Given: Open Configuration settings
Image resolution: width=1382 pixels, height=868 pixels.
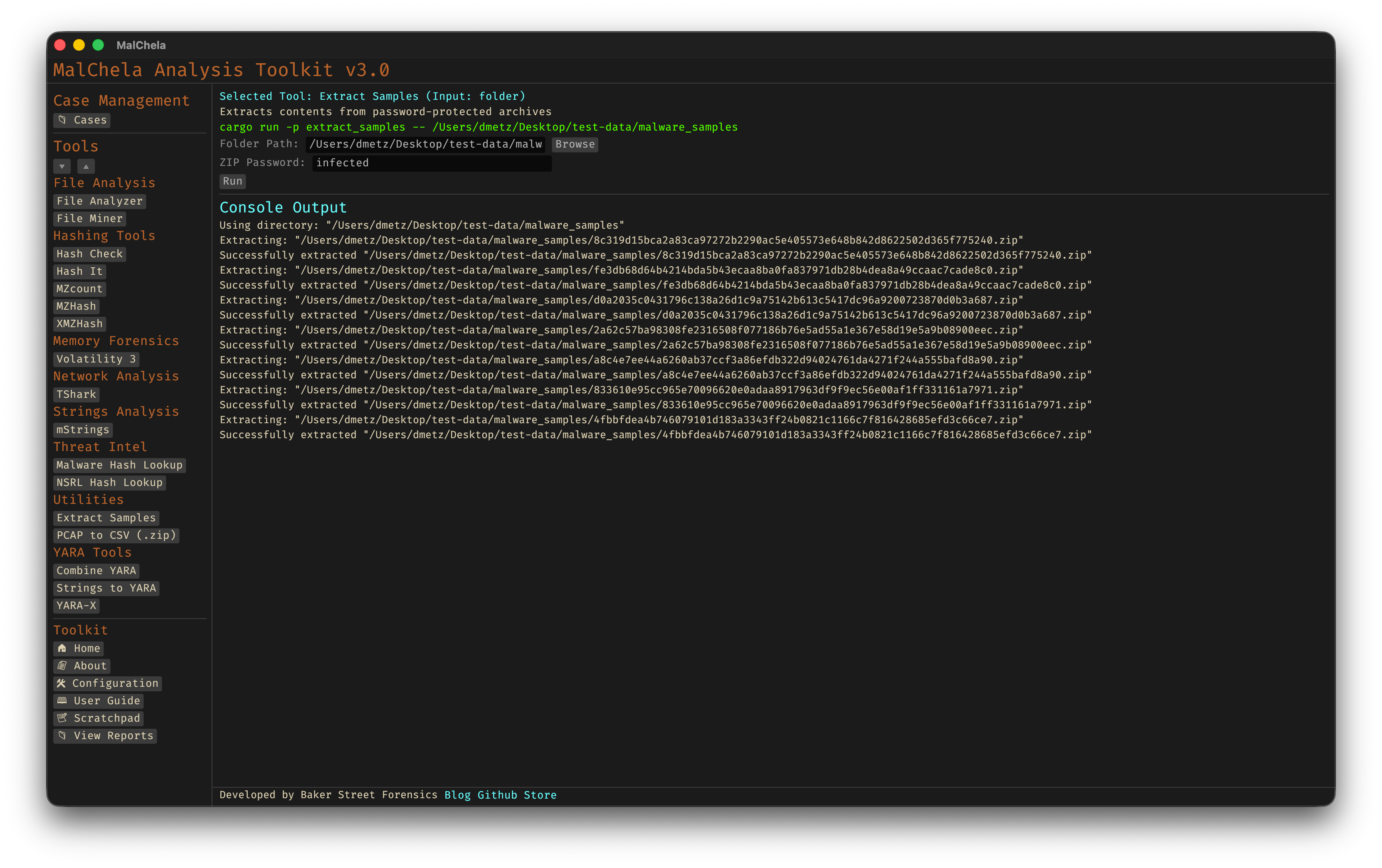Looking at the screenshot, I should pos(108,683).
